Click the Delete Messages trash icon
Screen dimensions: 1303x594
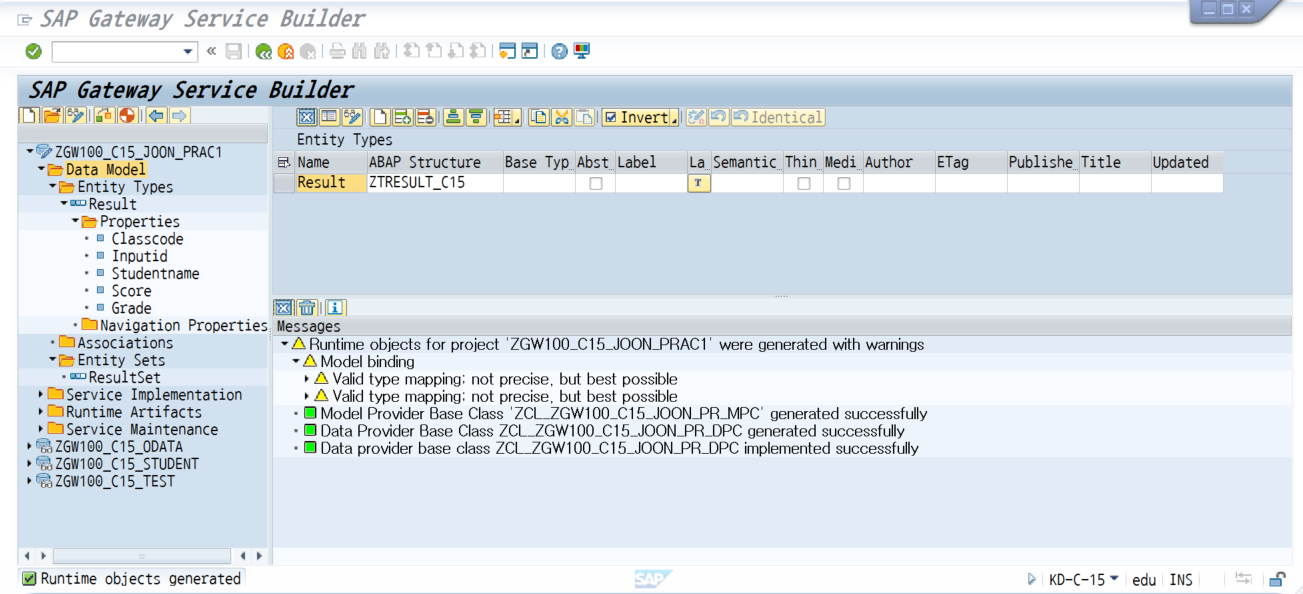tap(308, 307)
